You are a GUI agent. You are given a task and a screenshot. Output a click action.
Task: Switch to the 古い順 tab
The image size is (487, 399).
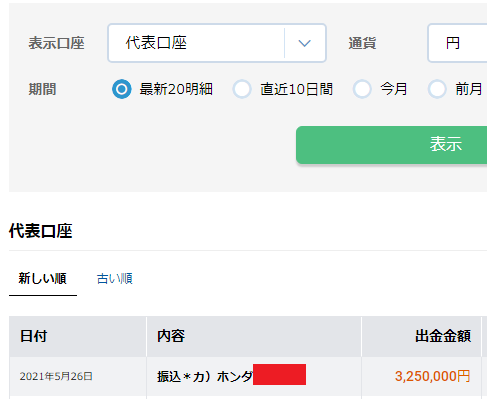point(115,279)
